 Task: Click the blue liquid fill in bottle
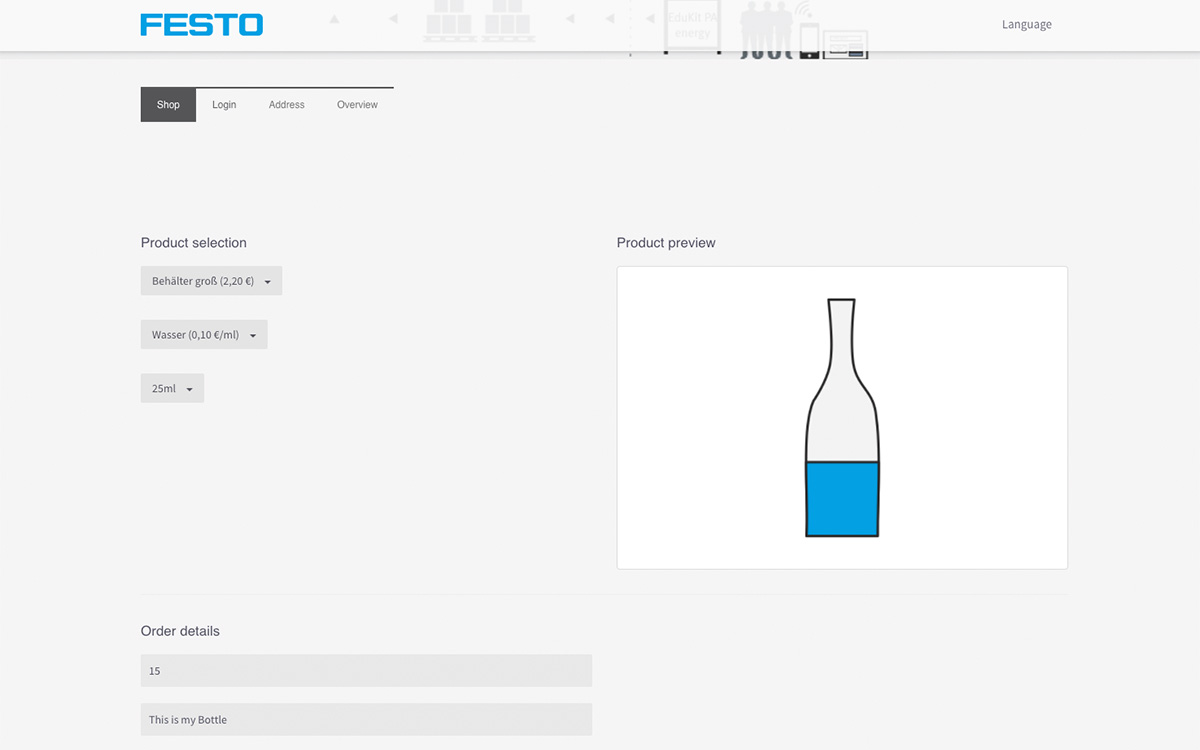point(842,499)
